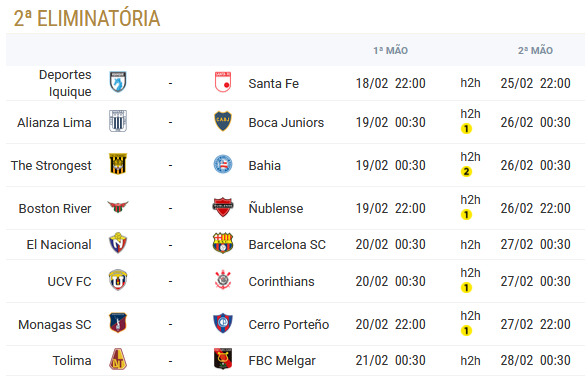Open second leg 27/02 22:00 match
The image size is (585, 379).
click(535, 324)
